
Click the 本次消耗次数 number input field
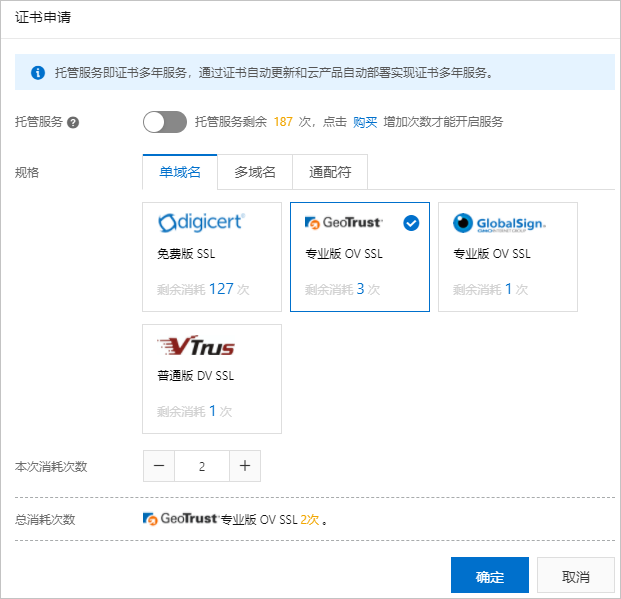click(202, 466)
